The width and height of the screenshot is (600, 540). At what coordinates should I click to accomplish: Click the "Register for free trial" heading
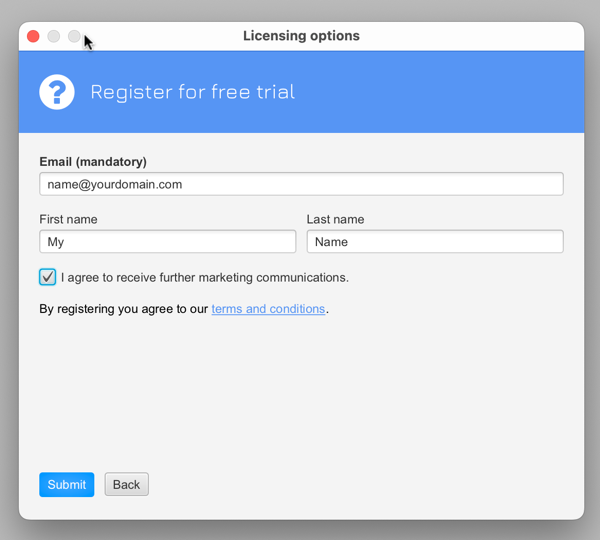click(x=192, y=92)
